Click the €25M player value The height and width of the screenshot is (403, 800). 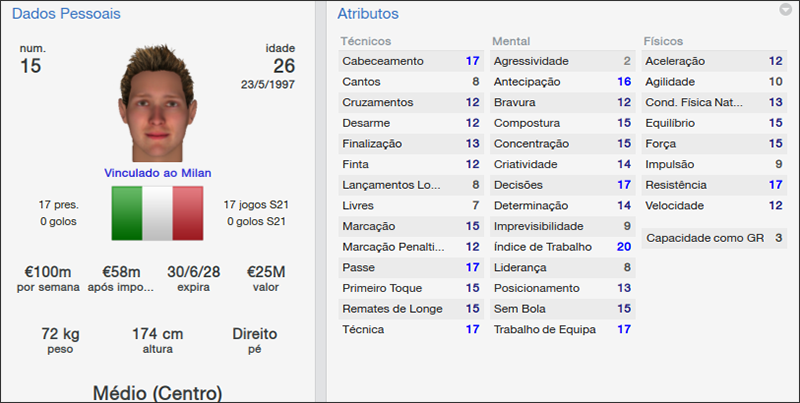pos(267,272)
